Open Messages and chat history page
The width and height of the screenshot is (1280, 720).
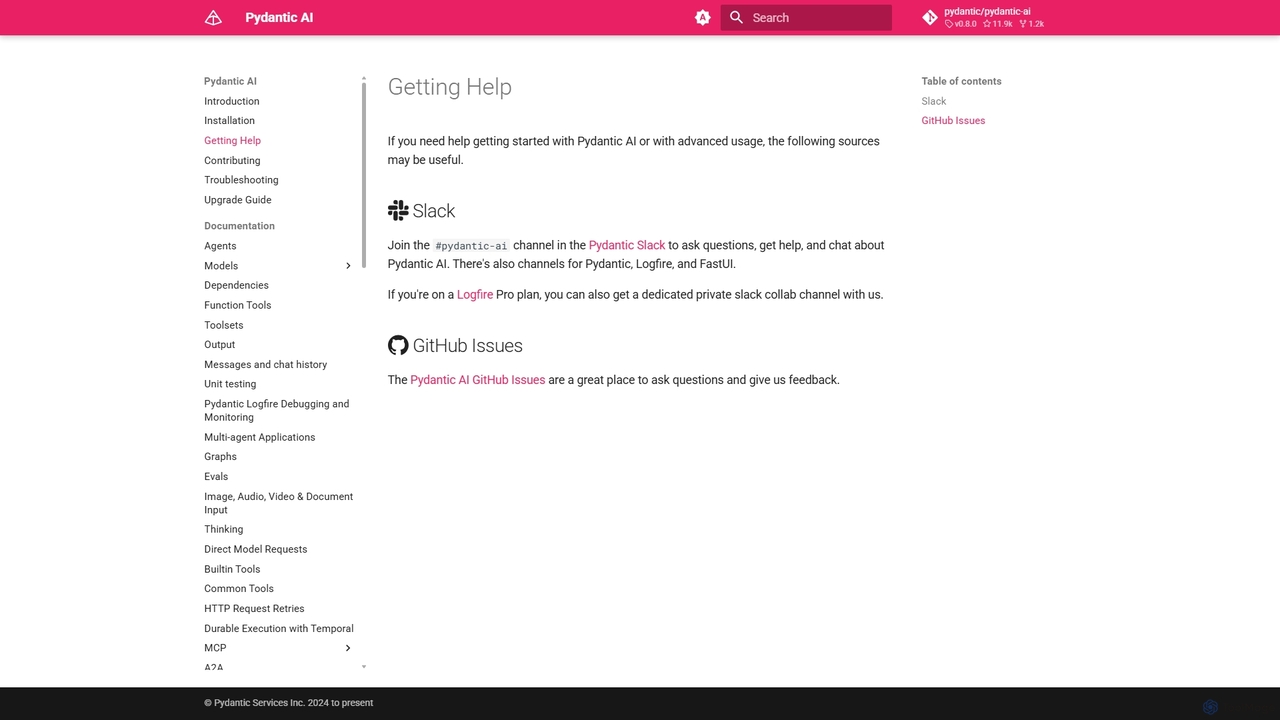pos(266,365)
